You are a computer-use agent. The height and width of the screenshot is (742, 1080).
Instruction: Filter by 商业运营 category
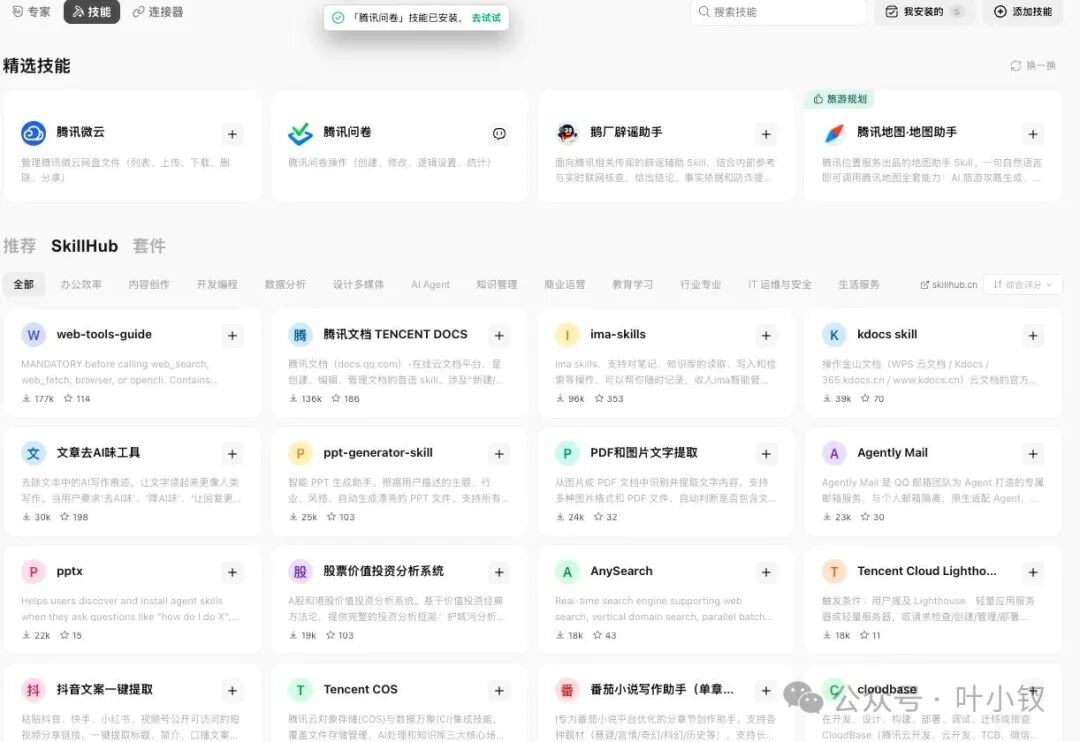pyautogui.click(x=565, y=285)
